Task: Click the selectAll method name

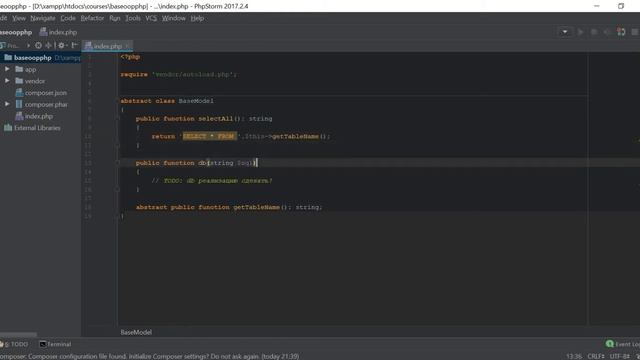Action: click(216, 119)
